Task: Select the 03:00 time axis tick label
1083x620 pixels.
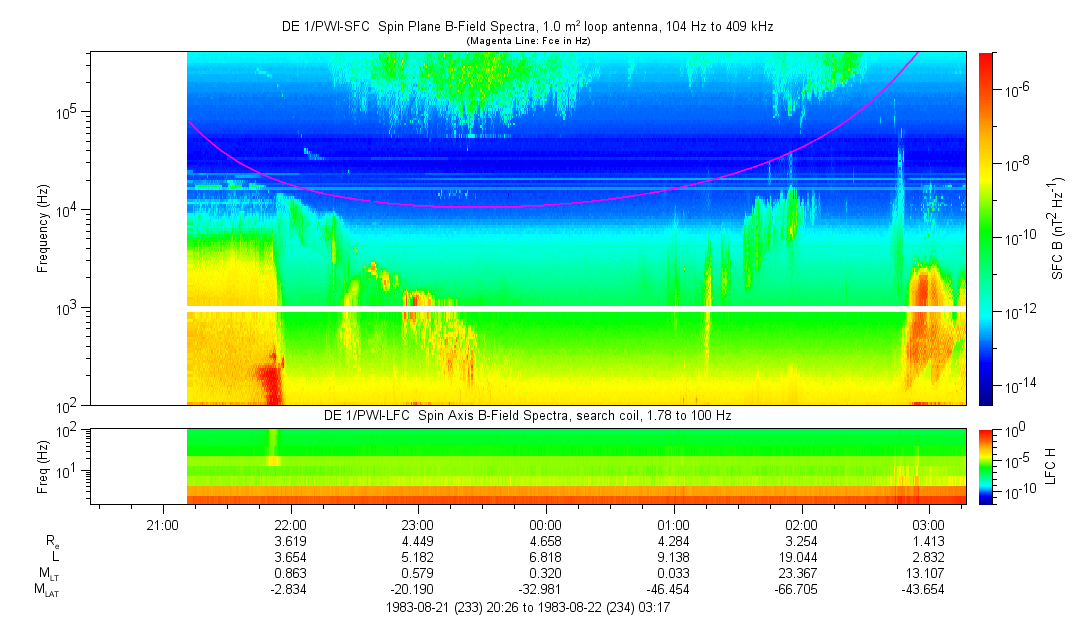Action: pyautogui.click(x=928, y=524)
